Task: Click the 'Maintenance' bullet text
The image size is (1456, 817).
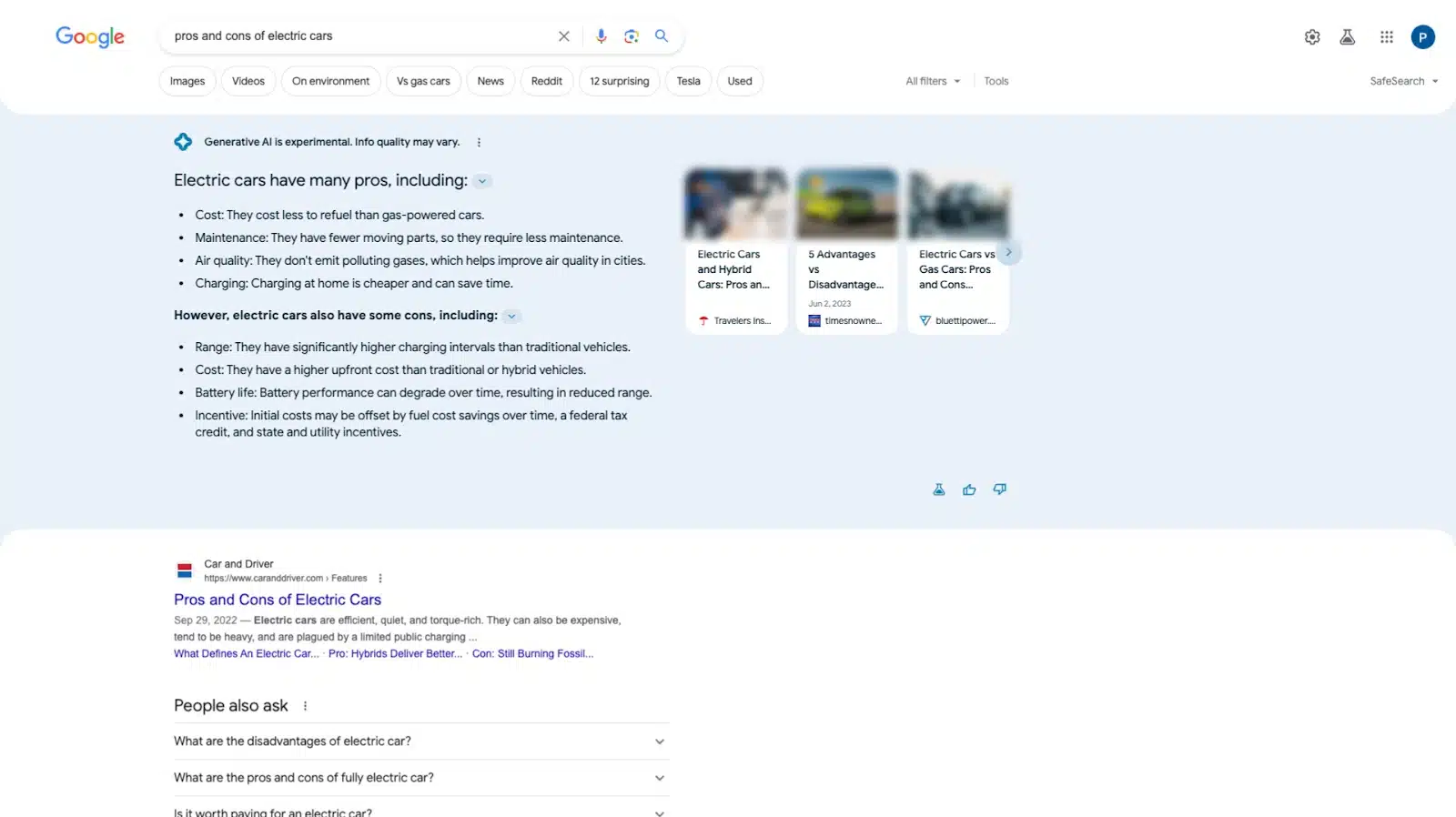Action: pyautogui.click(x=409, y=238)
